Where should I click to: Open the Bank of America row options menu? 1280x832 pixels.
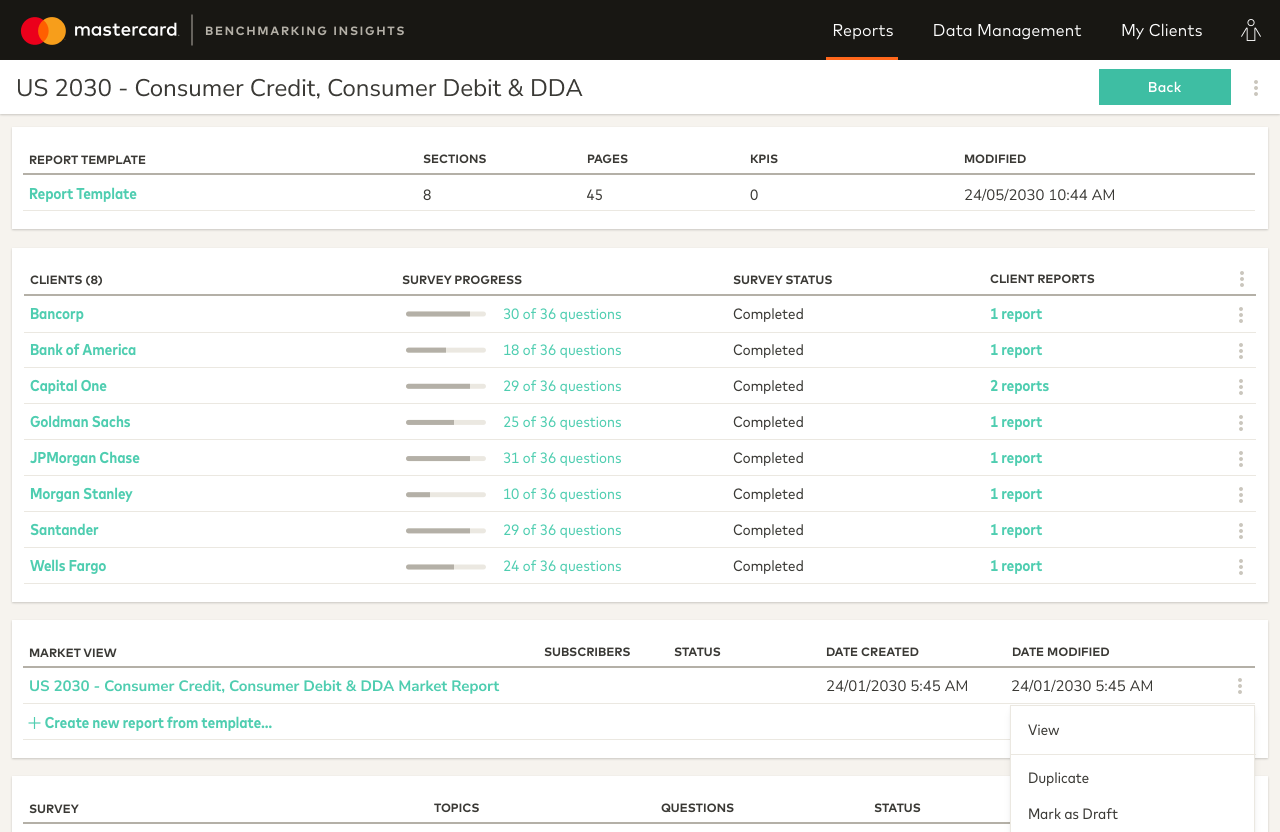coord(1241,351)
